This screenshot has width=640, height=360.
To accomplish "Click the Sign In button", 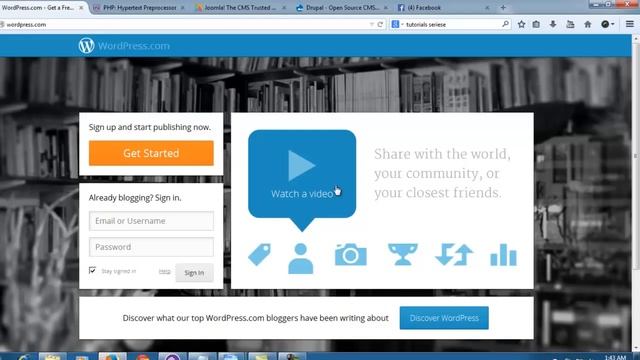I will click(x=194, y=273).
